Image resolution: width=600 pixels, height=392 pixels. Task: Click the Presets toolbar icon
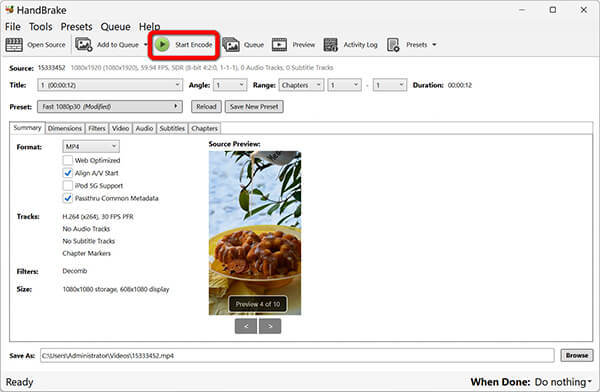coord(393,45)
